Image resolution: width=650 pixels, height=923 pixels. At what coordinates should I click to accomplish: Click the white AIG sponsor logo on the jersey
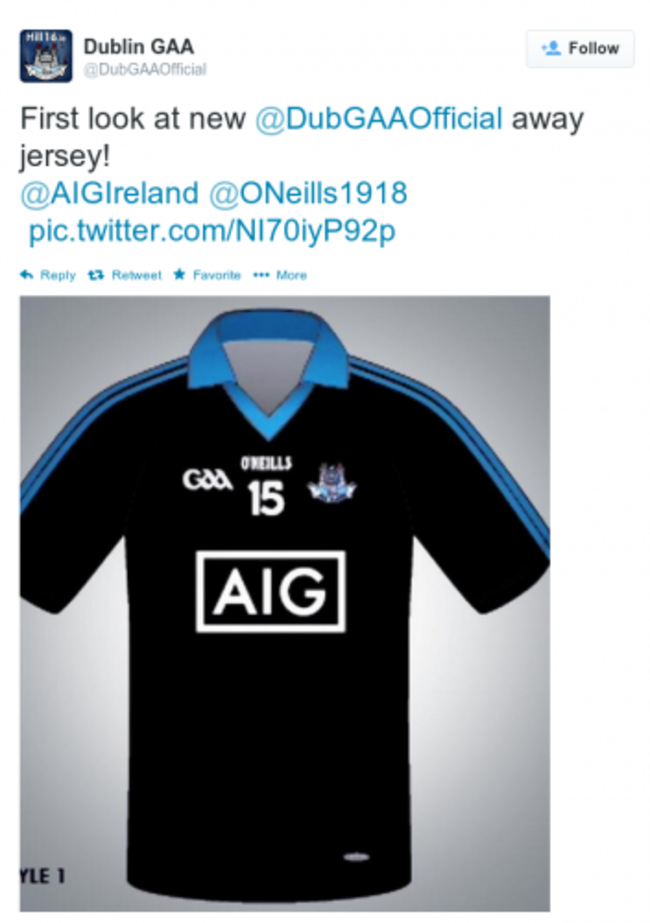pos(270,592)
